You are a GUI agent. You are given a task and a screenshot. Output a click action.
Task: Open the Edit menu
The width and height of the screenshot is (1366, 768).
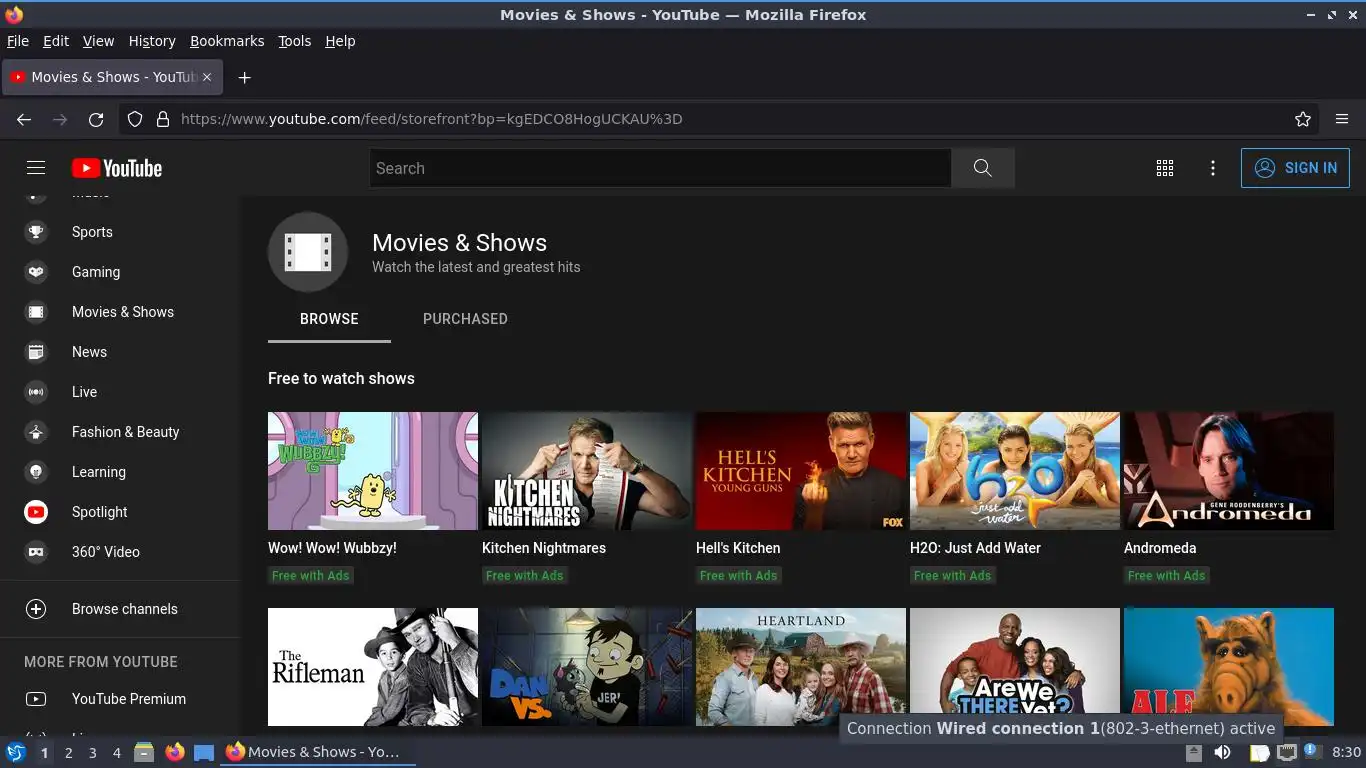tap(56, 41)
